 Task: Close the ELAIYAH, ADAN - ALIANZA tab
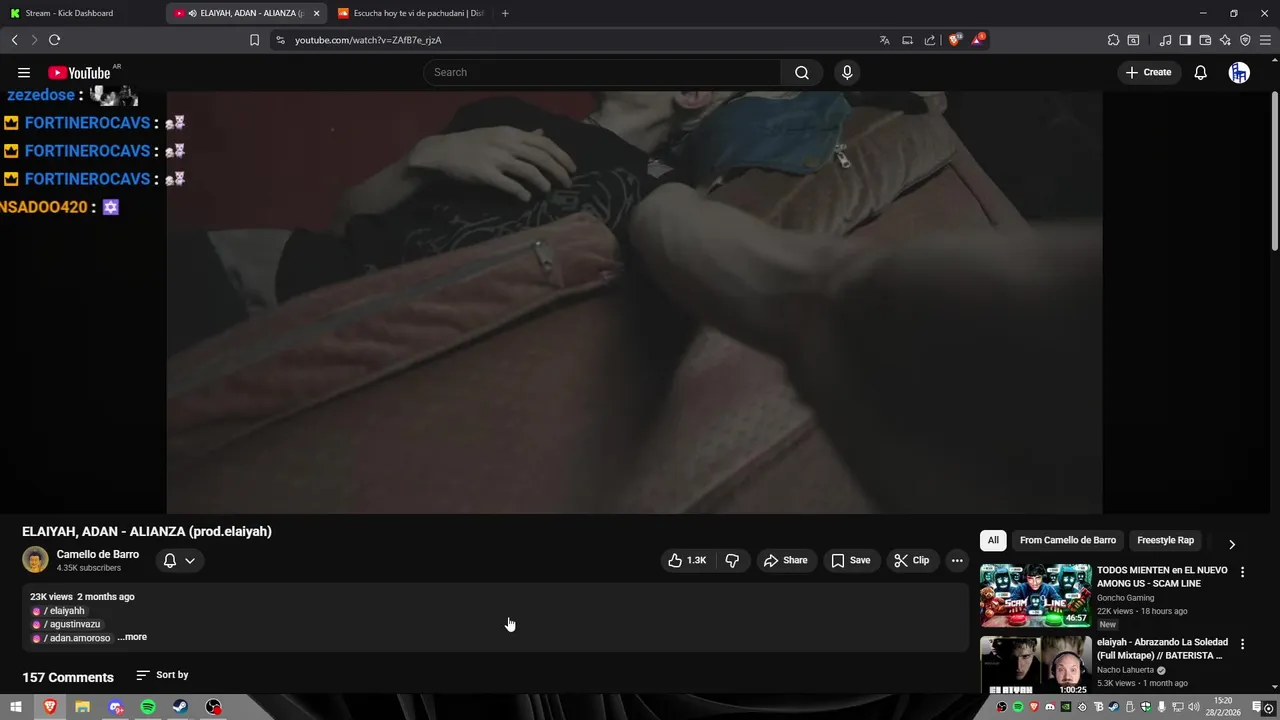click(316, 13)
